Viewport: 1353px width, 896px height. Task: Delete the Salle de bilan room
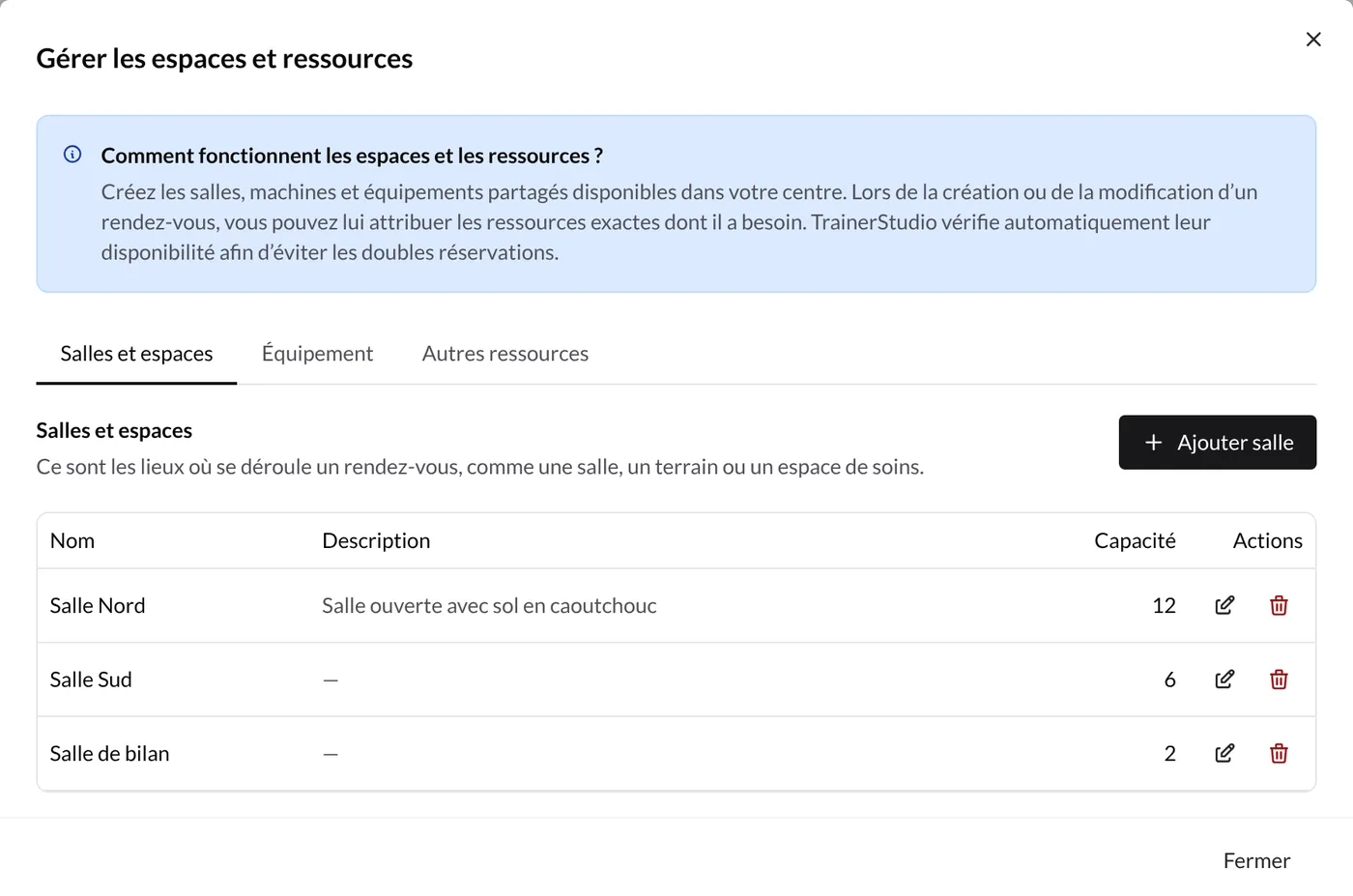(x=1279, y=753)
